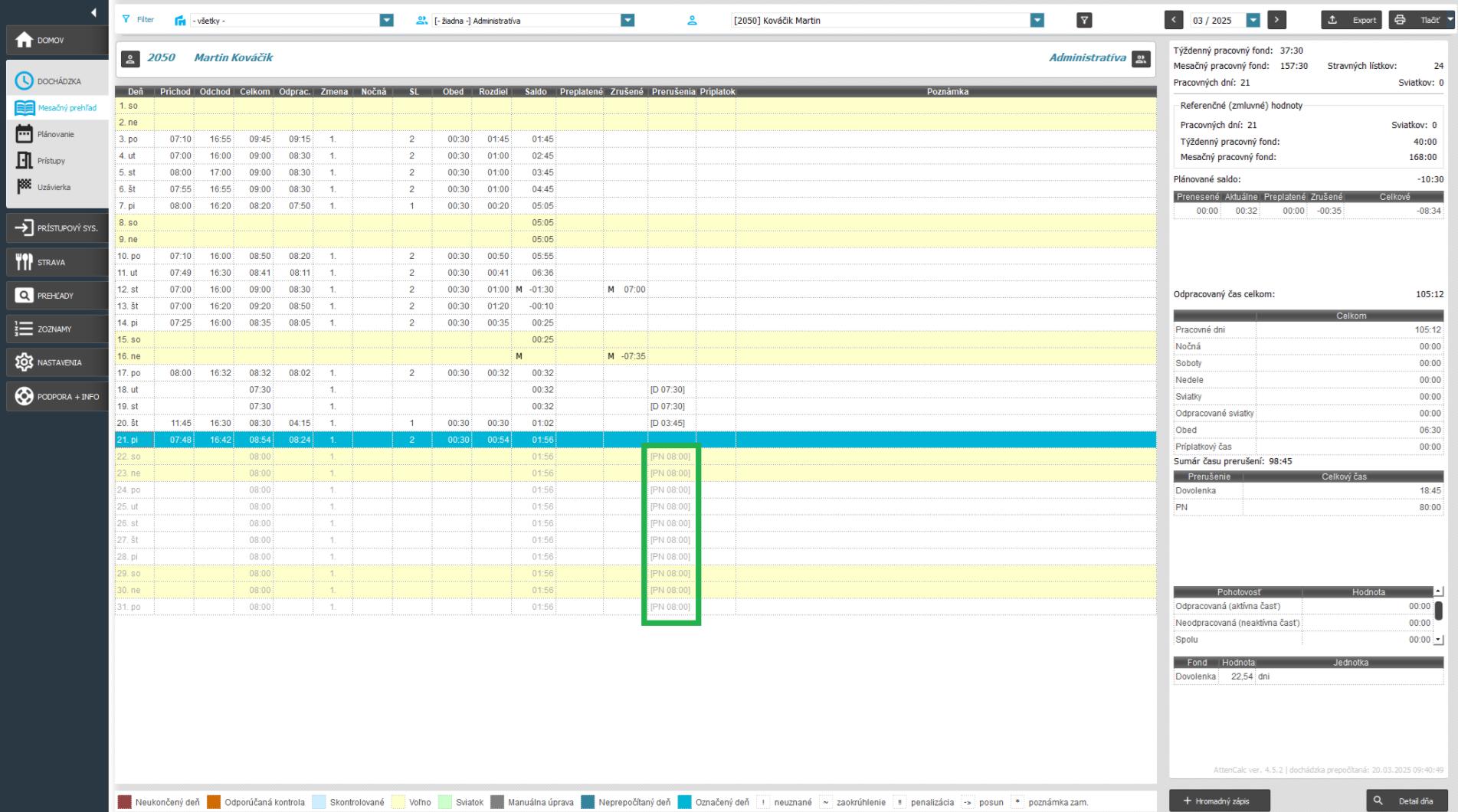This screenshot has width=1458, height=812.
Task: Click the group icon beside Administratíva
Action: click(x=1141, y=58)
